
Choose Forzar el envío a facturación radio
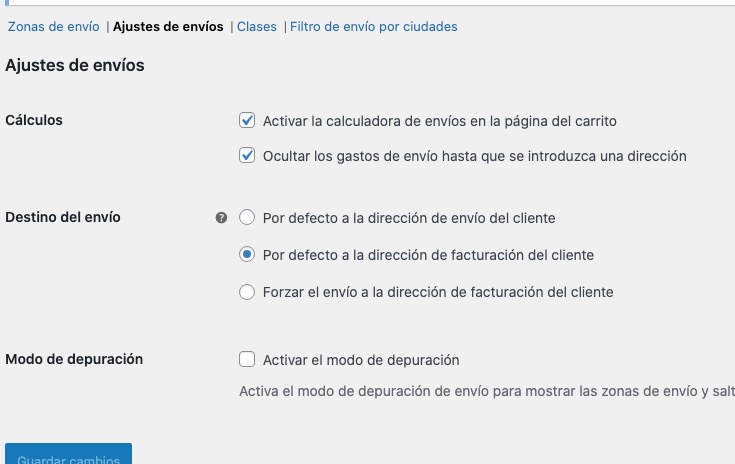(247, 292)
